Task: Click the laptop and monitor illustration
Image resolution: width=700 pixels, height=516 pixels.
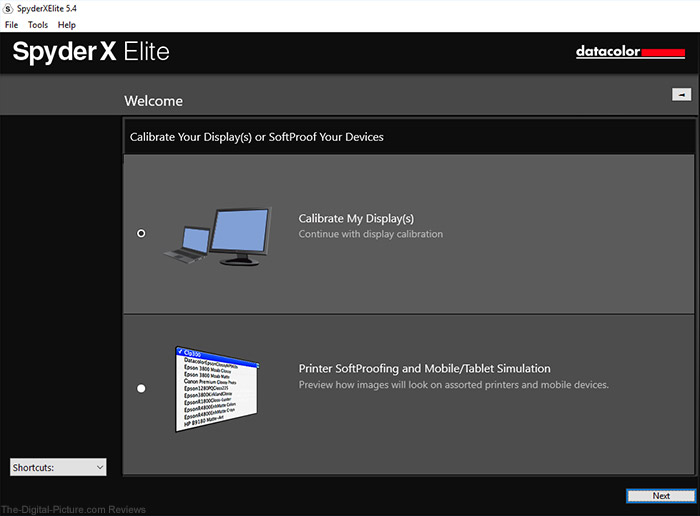Action: point(217,236)
